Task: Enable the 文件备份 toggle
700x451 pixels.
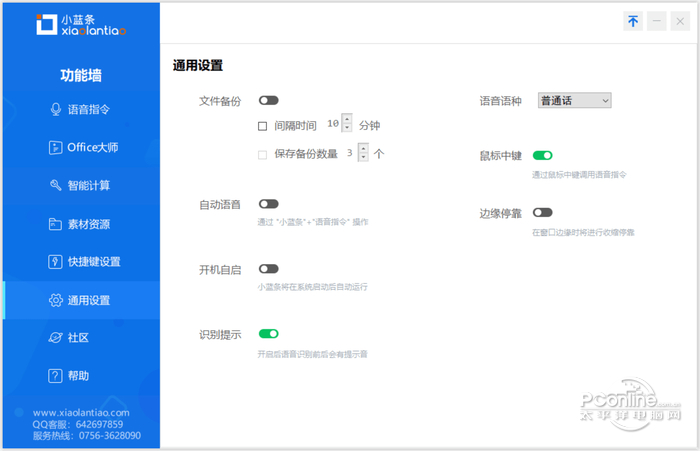Action: tap(268, 100)
